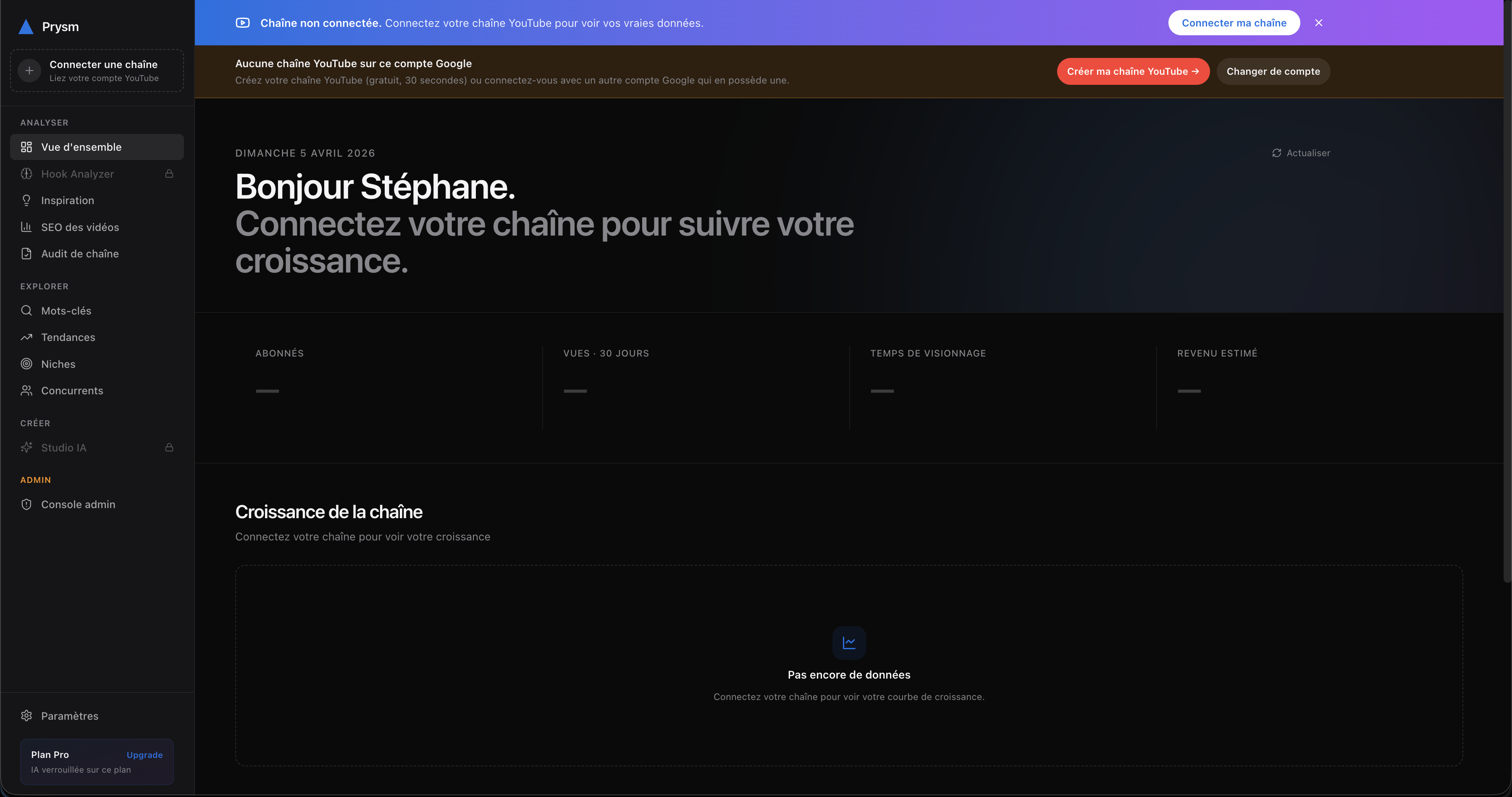Click the Studio IA lock icon
The height and width of the screenshot is (797, 1512).
coord(169,448)
